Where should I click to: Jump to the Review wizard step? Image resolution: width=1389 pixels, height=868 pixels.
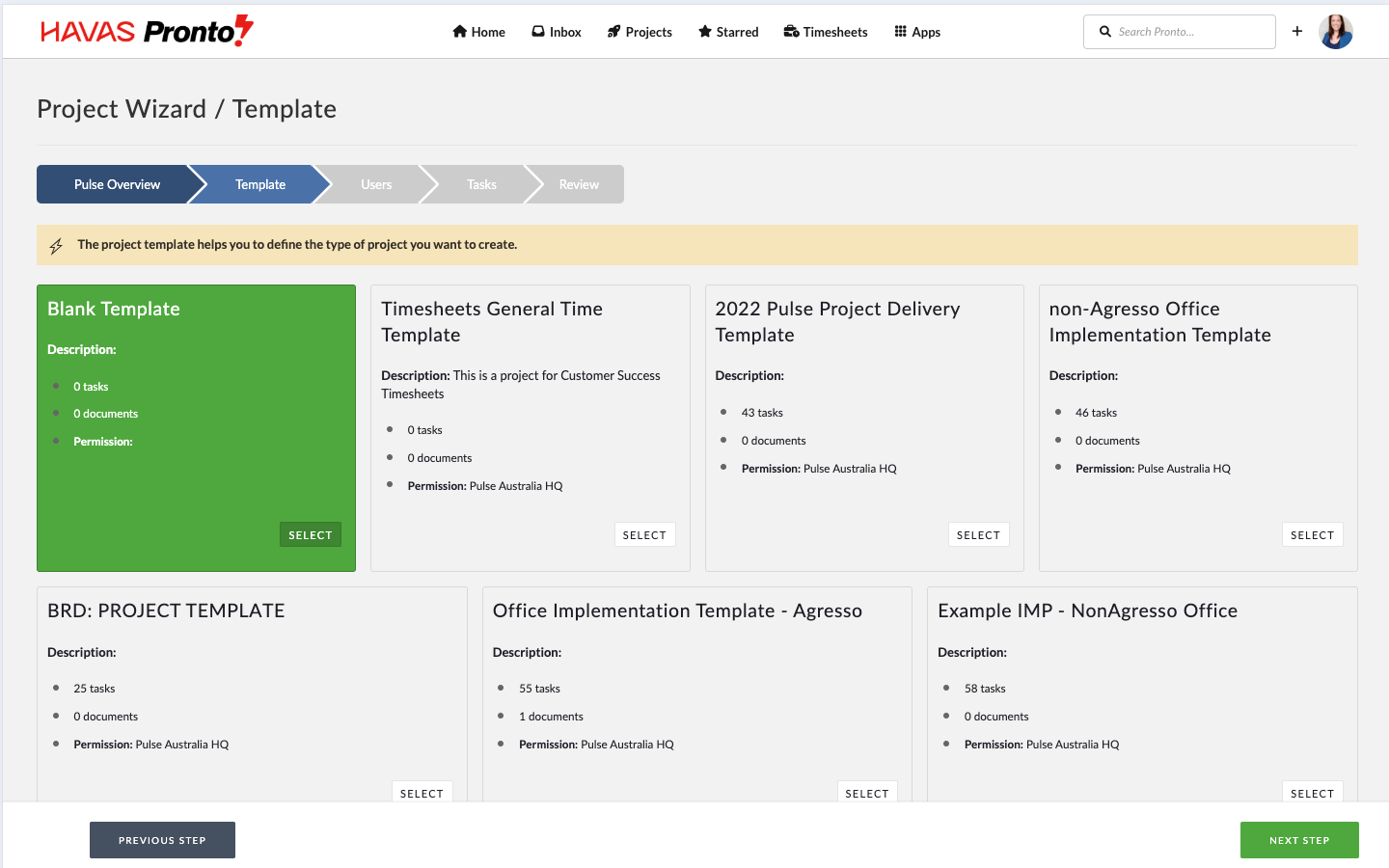pyautogui.click(x=579, y=184)
